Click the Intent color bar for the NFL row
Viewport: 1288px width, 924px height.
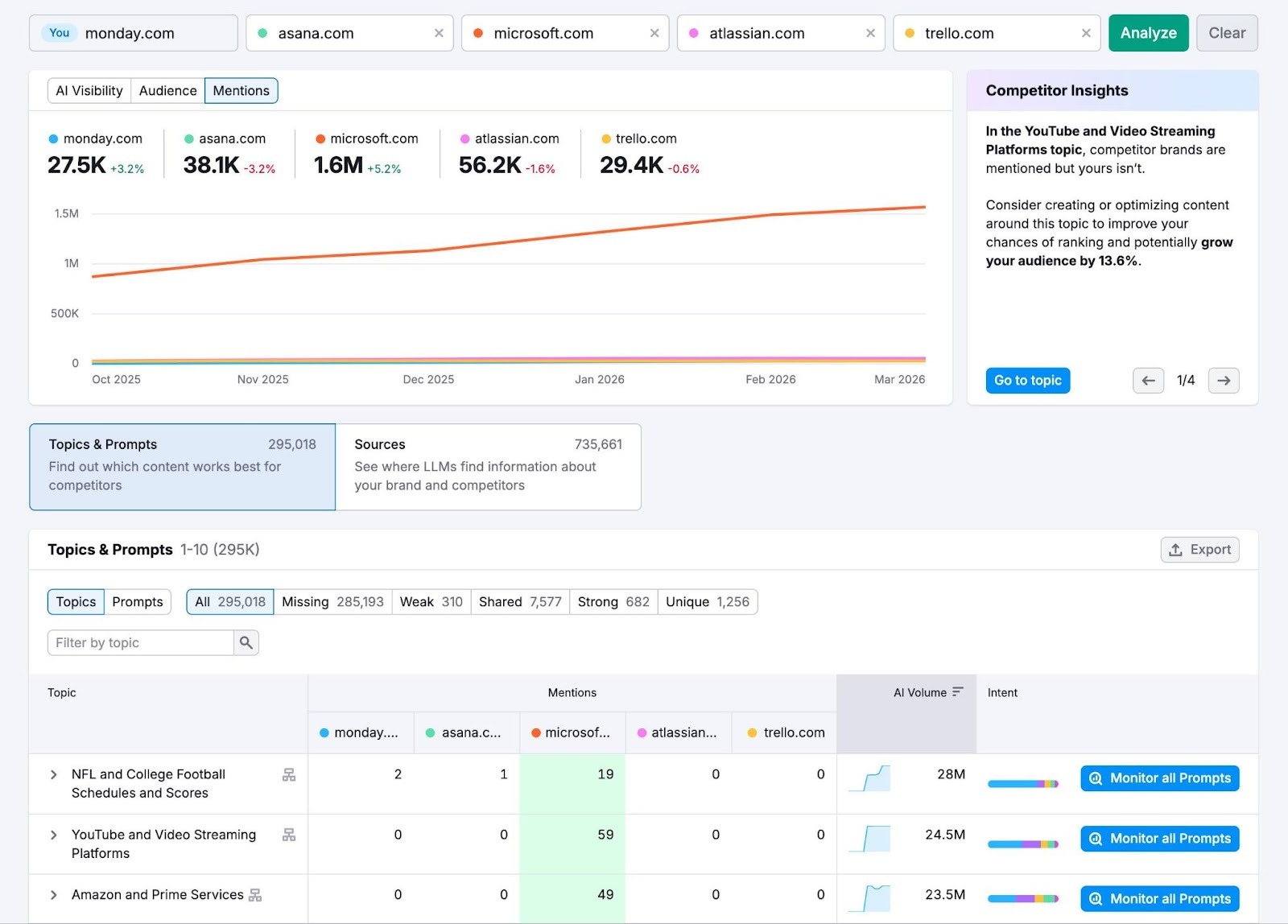point(1022,782)
